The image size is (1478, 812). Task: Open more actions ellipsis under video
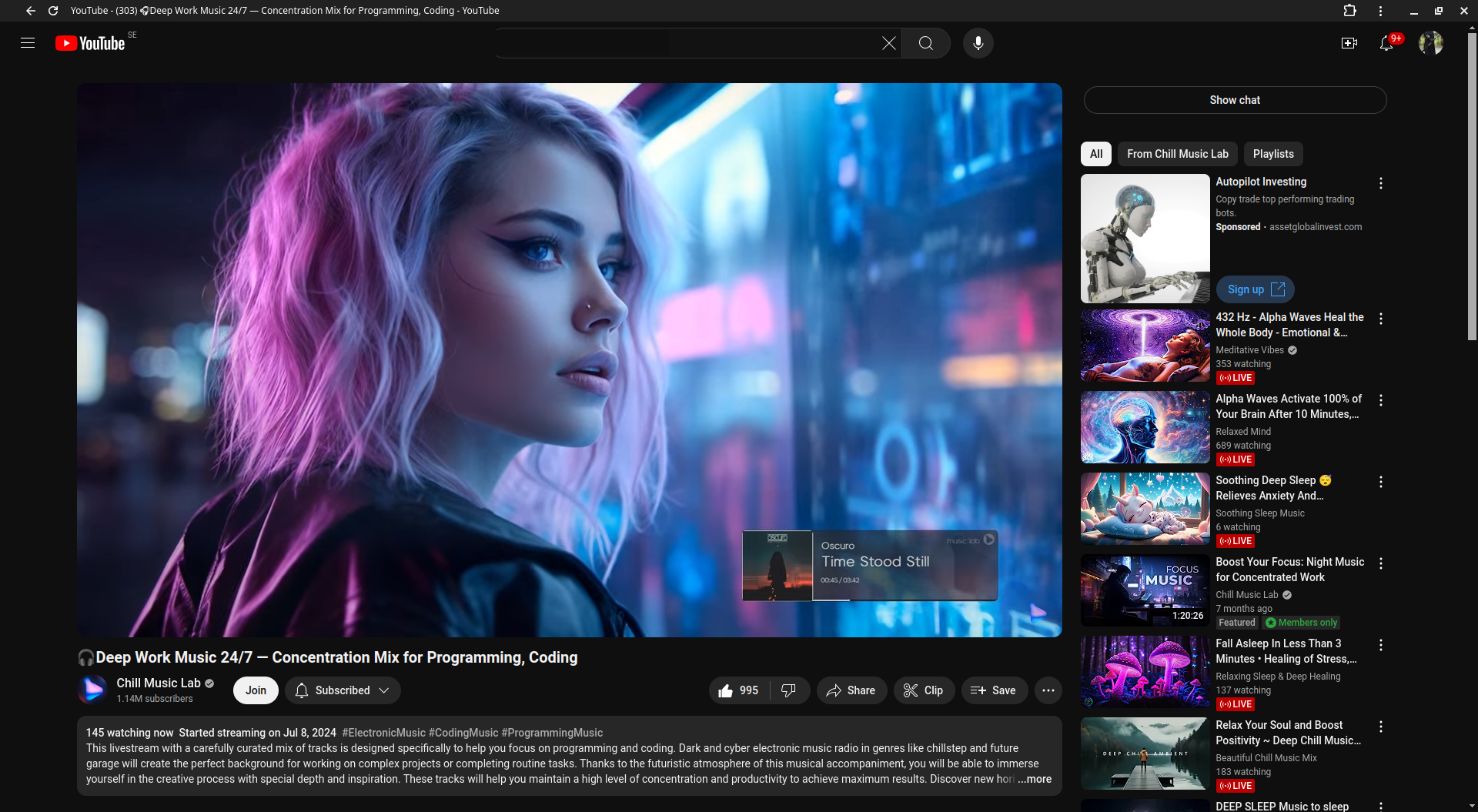1048,690
